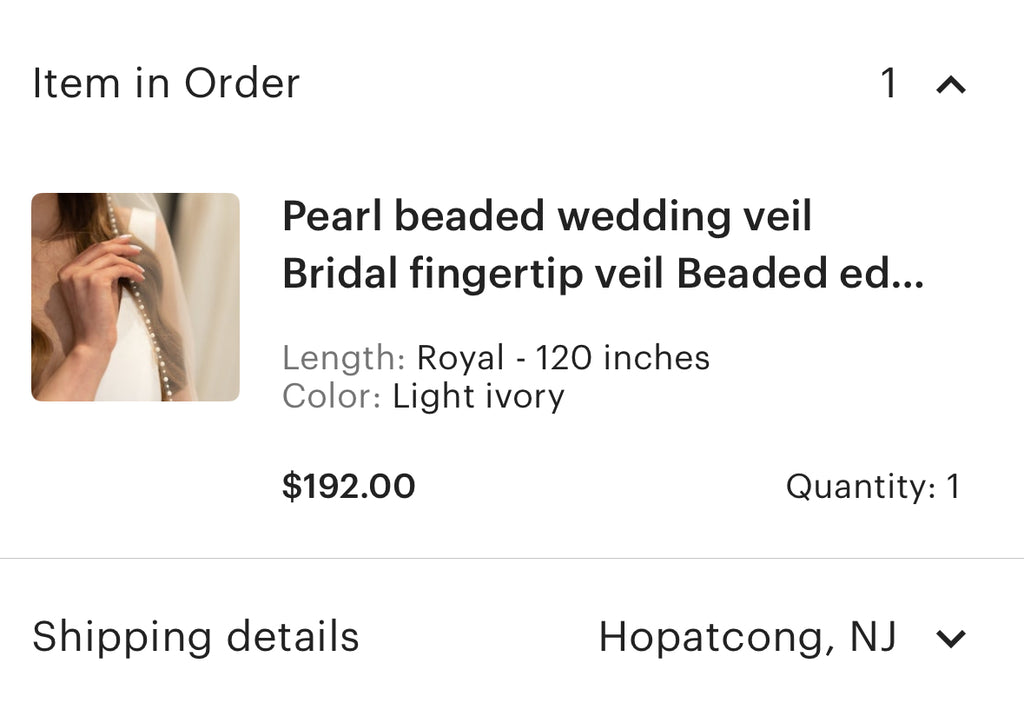Click the $192.00 price
This screenshot has height=703, width=1024.
click(348, 486)
